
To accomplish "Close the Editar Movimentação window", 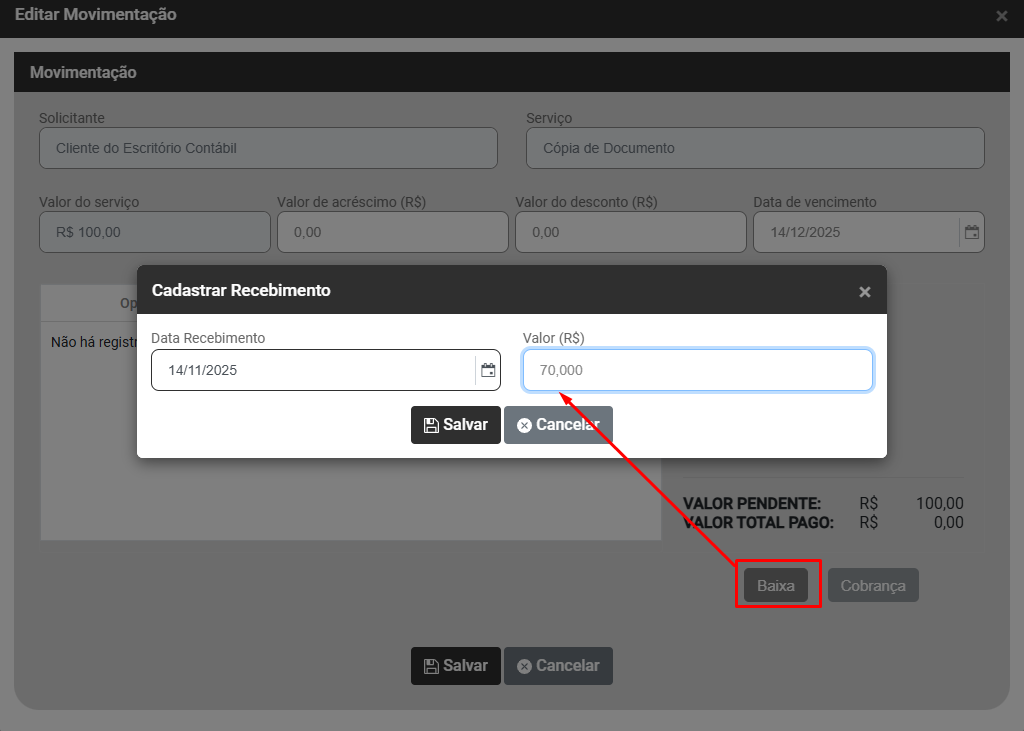I will click(1002, 16).
